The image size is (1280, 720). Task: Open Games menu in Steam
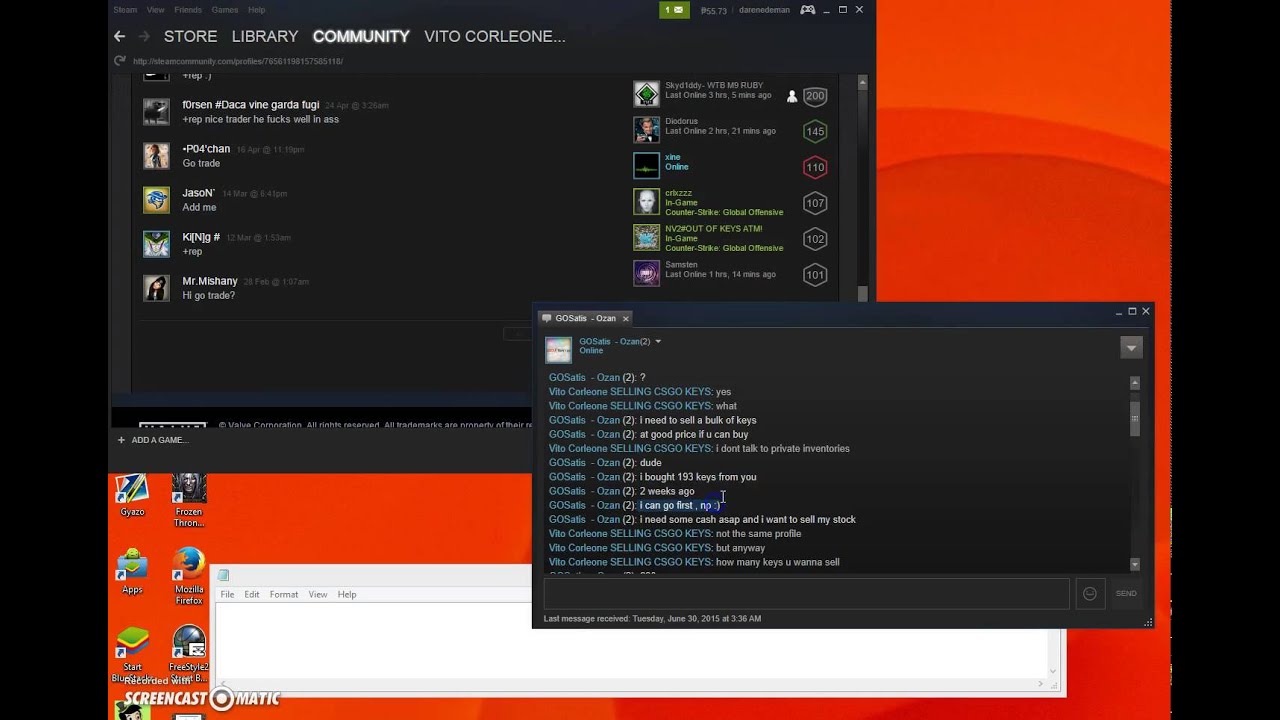click(225, 10)
